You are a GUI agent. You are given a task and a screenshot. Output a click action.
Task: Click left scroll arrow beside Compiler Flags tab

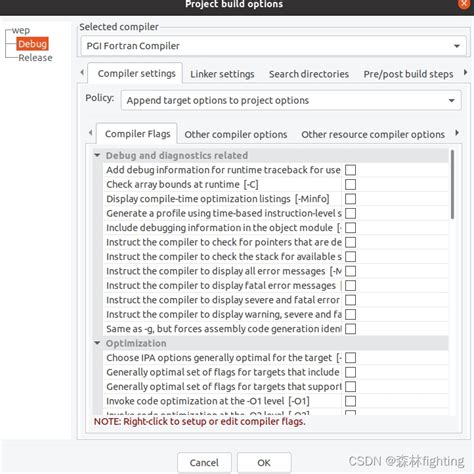[x=91, y=133]
